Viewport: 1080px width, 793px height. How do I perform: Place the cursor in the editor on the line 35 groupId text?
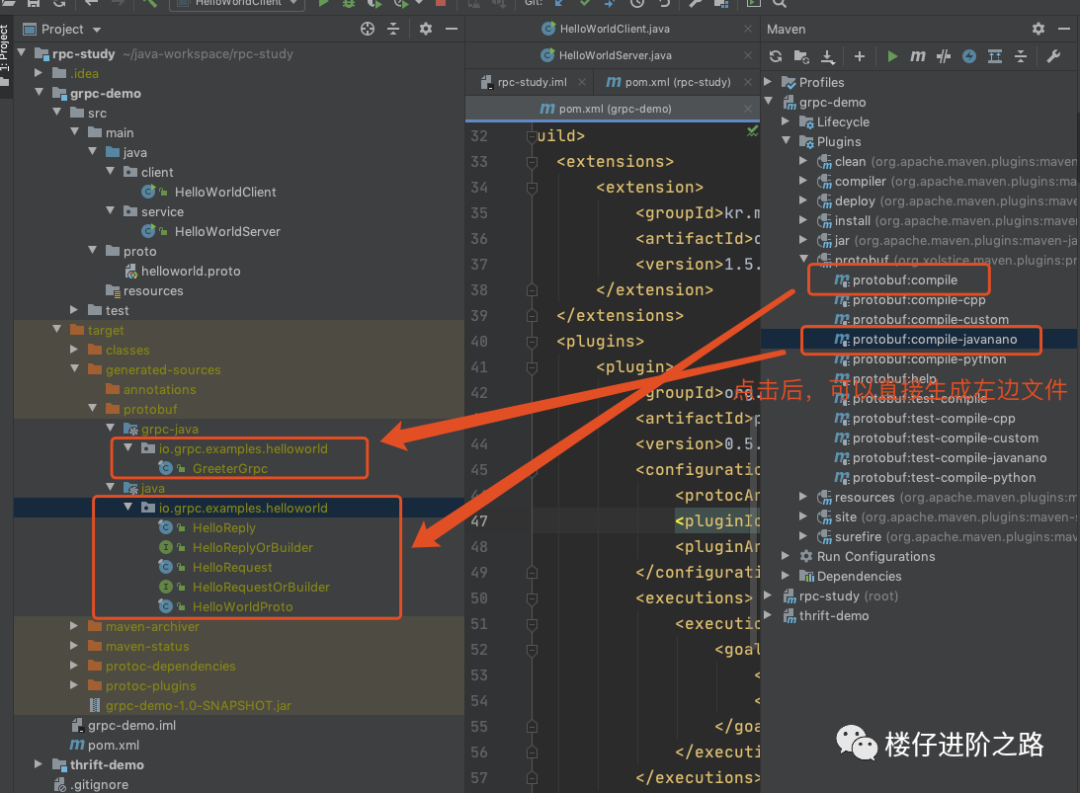697,213
